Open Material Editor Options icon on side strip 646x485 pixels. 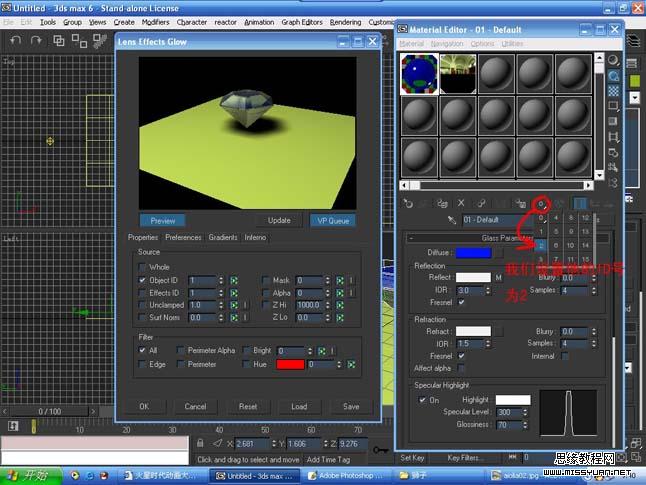[613, 152]
